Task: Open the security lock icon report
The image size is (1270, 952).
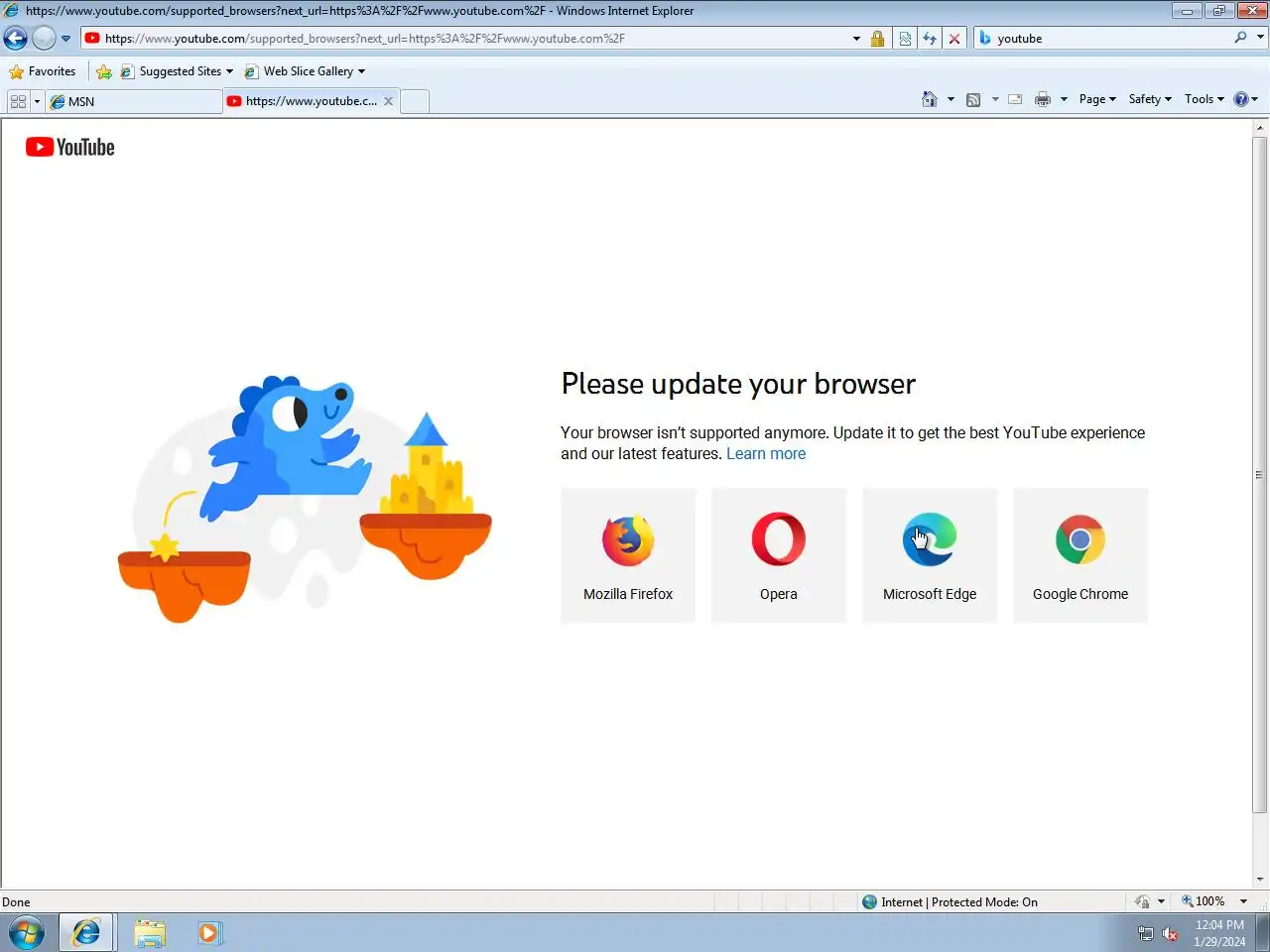Action: point(877,39)
